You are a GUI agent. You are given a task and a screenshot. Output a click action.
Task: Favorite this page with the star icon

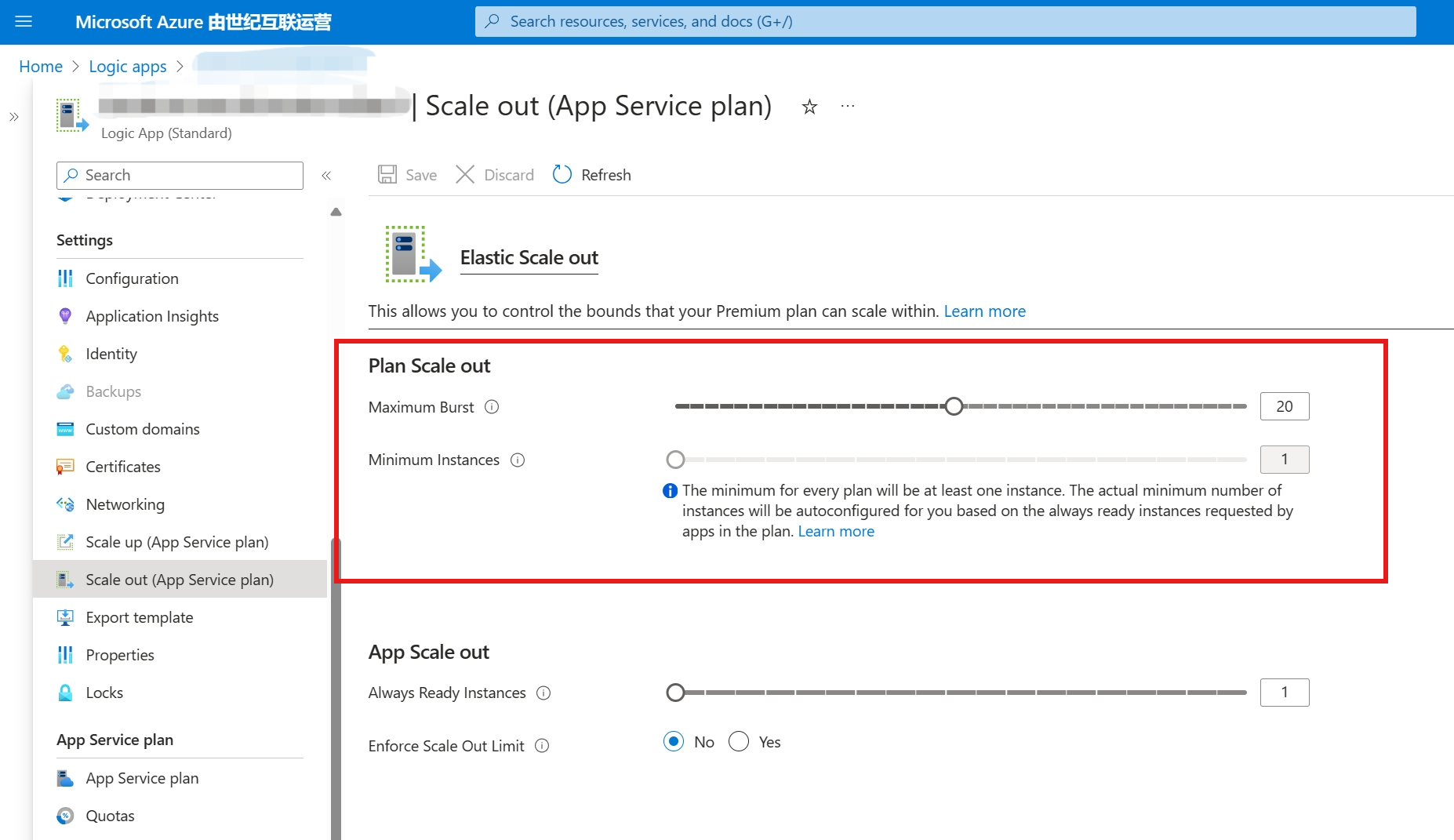(x=809, y=107)
